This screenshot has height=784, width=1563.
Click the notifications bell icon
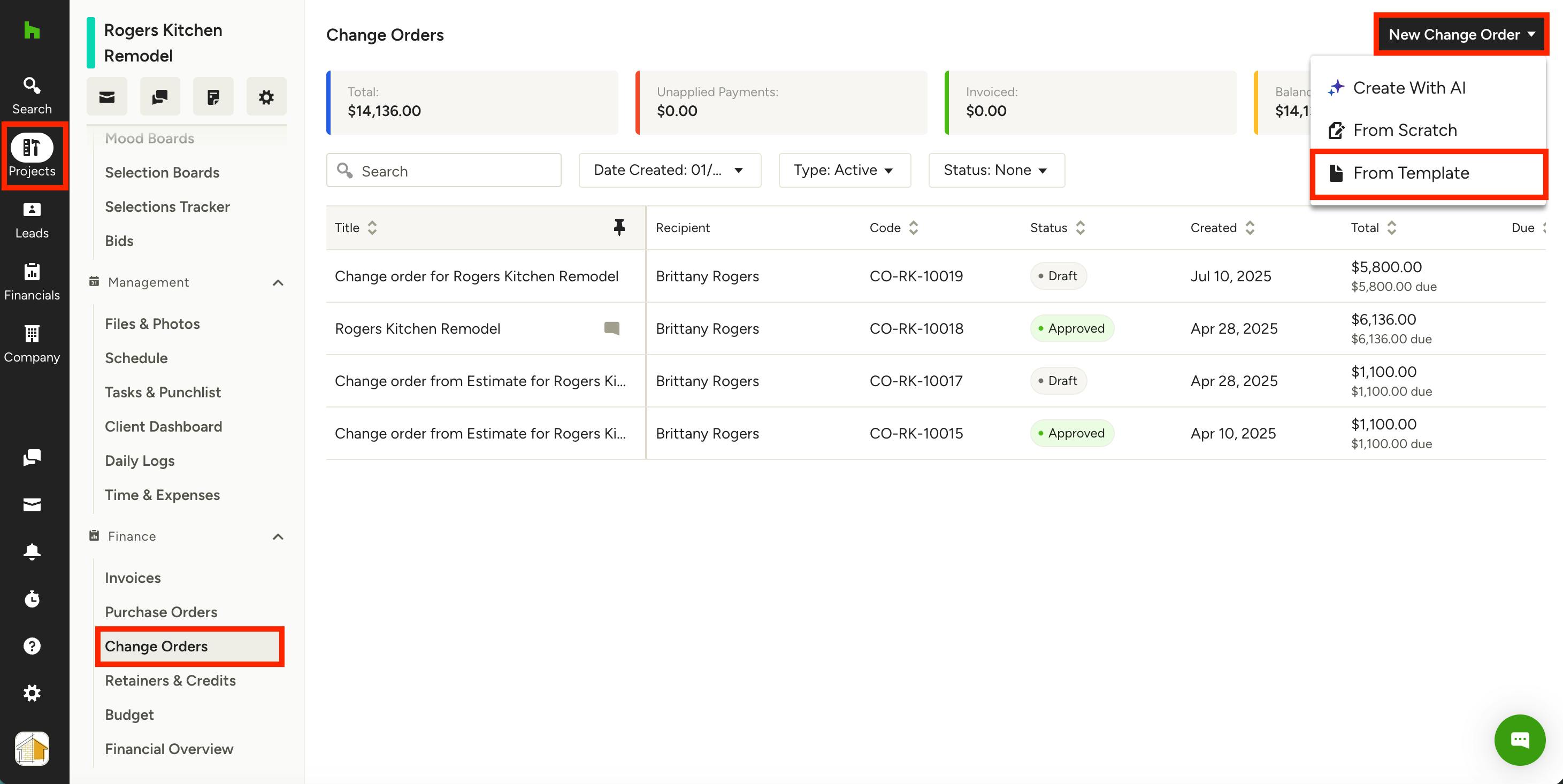coord(32,551)
